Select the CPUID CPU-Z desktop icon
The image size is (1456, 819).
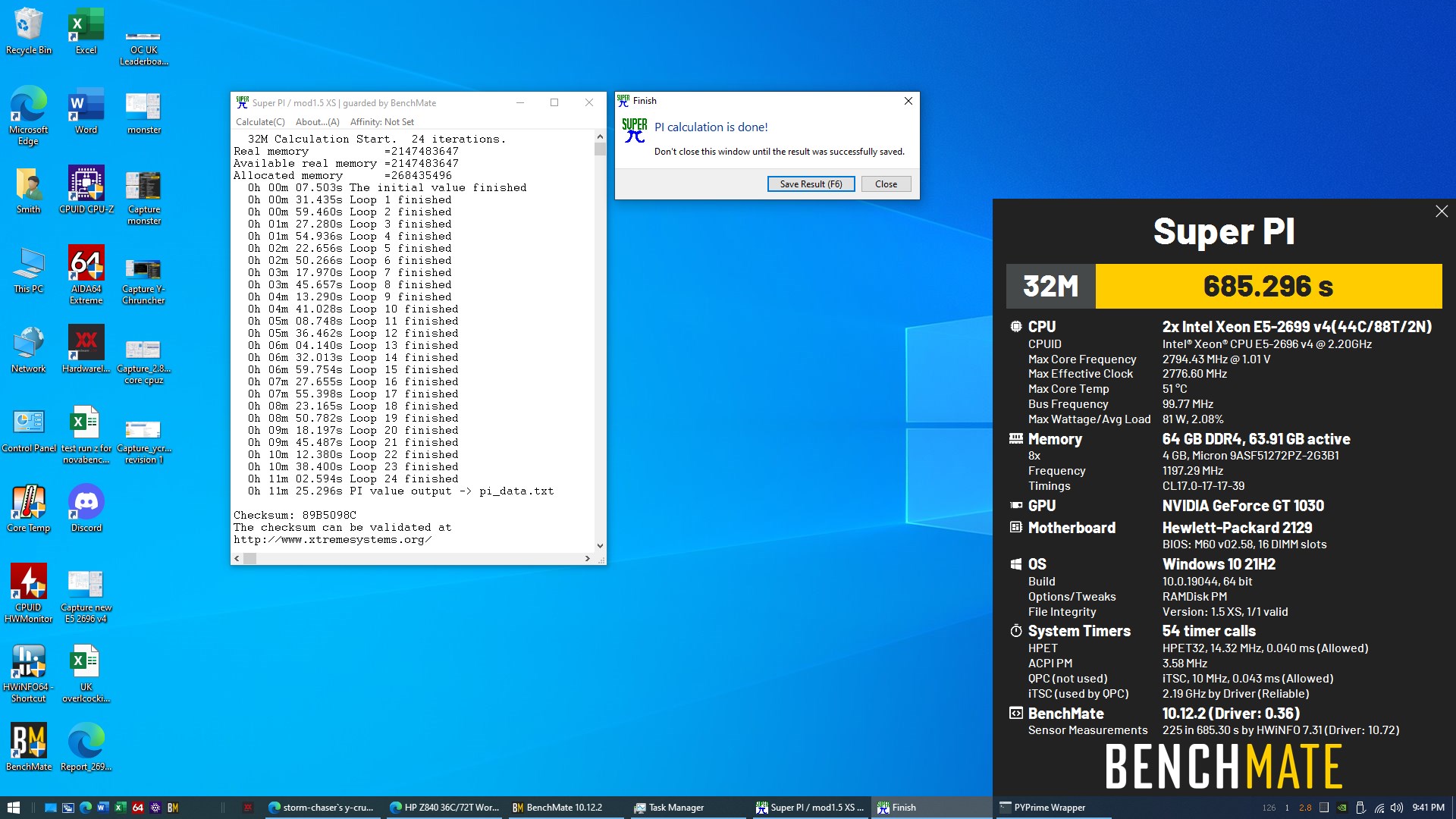[x=86, y=190]
